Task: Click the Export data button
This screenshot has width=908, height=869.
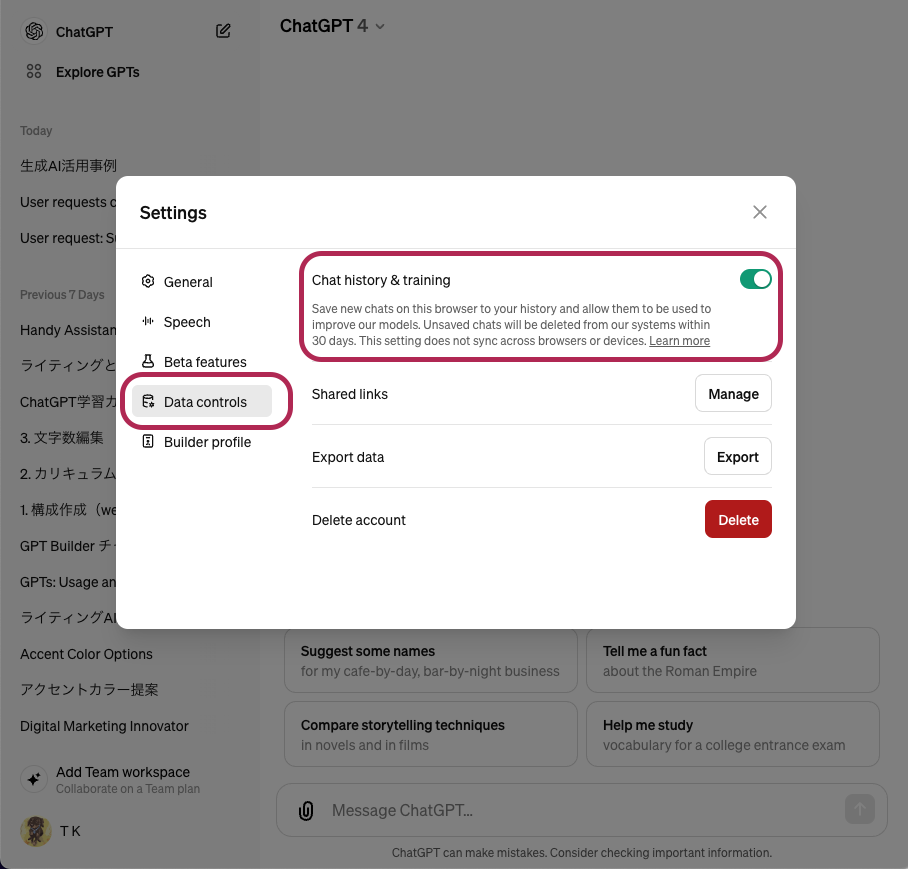Action: (x=738, y=457)
